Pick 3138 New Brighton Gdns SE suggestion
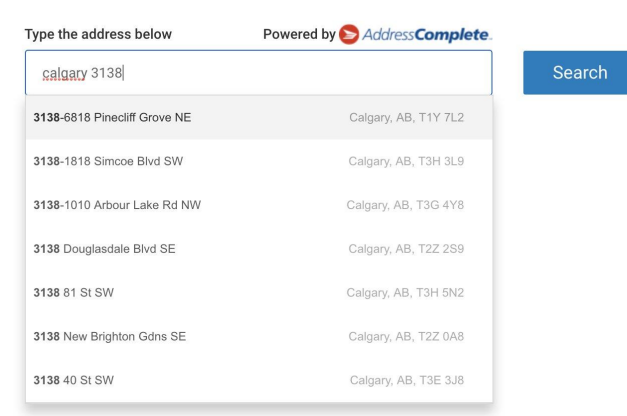This screenshot has height=416, width=627. click(x=259, y=336)
